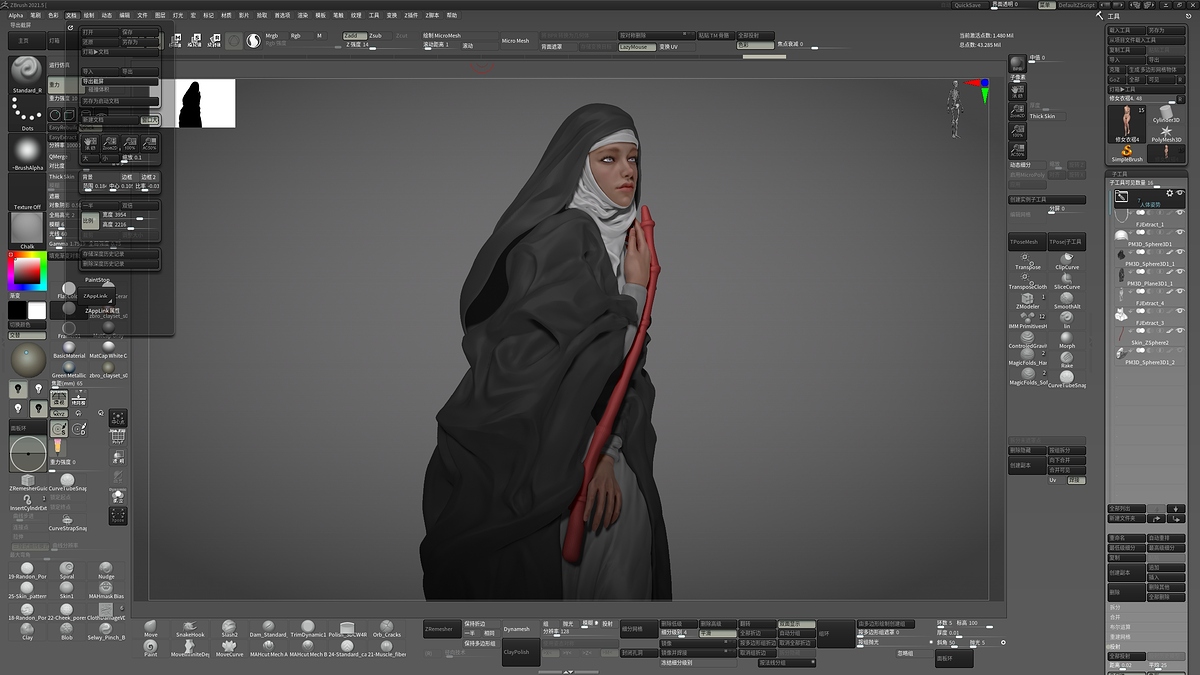1200x675 pixels.
Task: Open the 帮助 menu
Action: 452,16
